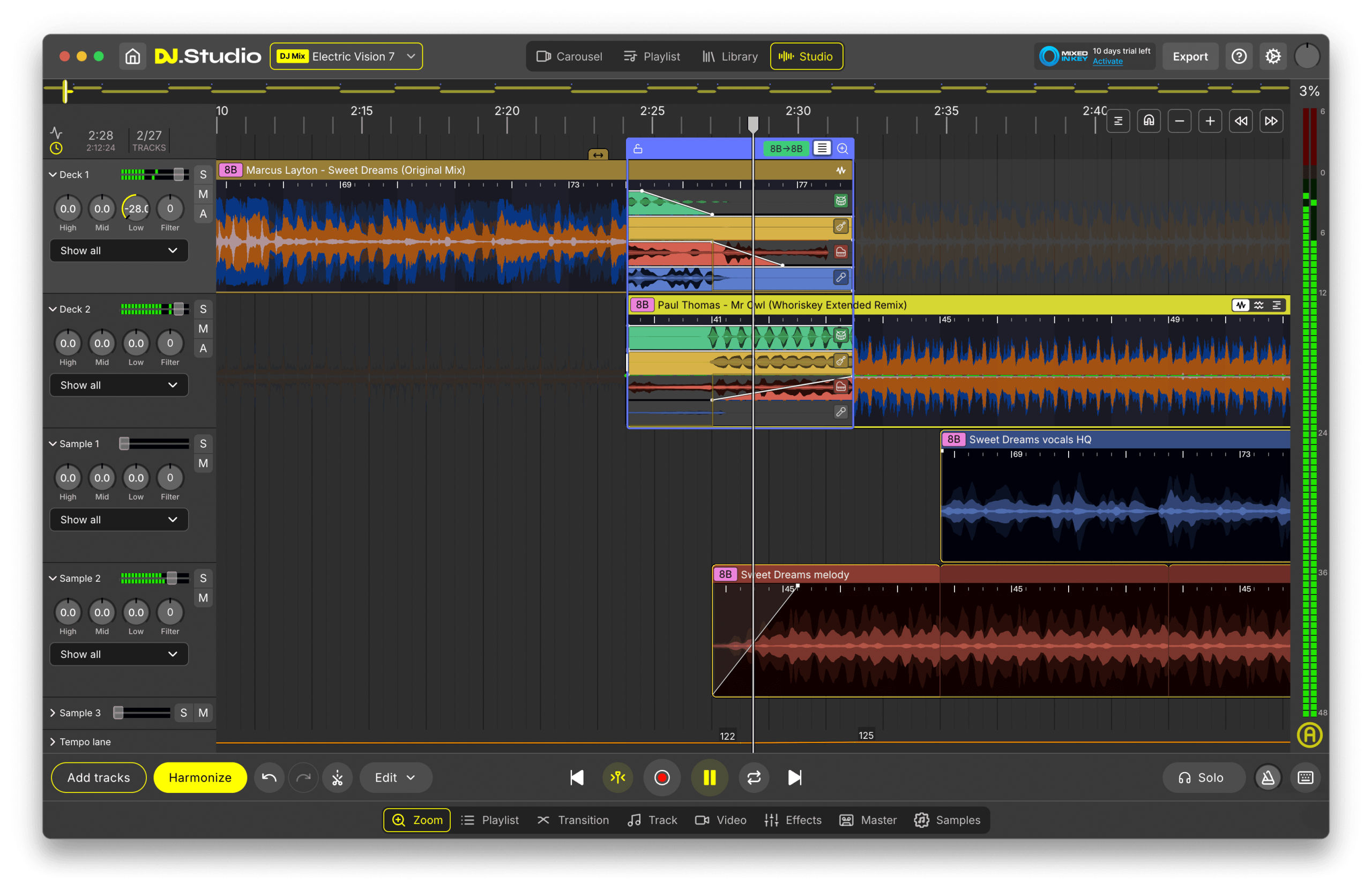Solo Sample 1 with its S button
This screenshot has height=890, width=1372.
(x=203, y=443)
